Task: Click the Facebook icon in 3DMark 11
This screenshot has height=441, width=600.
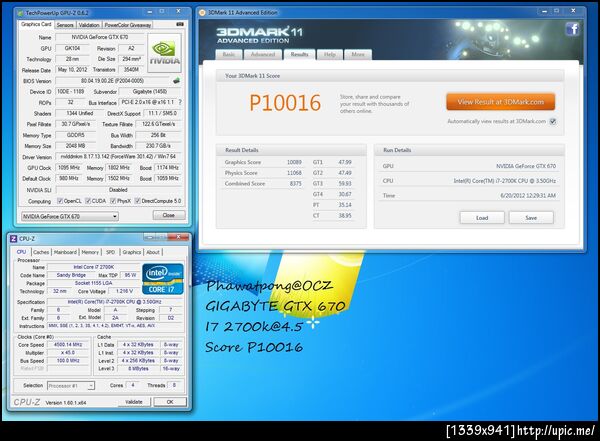Action: point(572,29)
